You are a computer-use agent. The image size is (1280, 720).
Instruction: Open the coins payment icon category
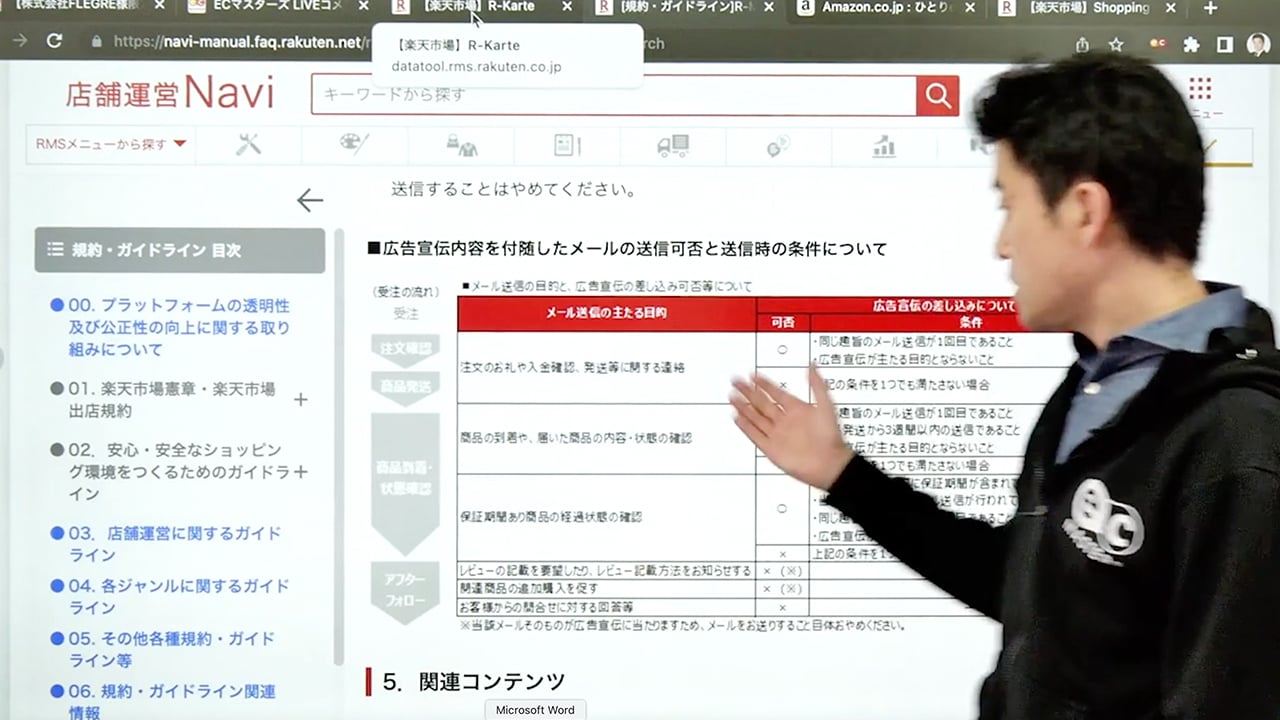(x=778, y=147)
